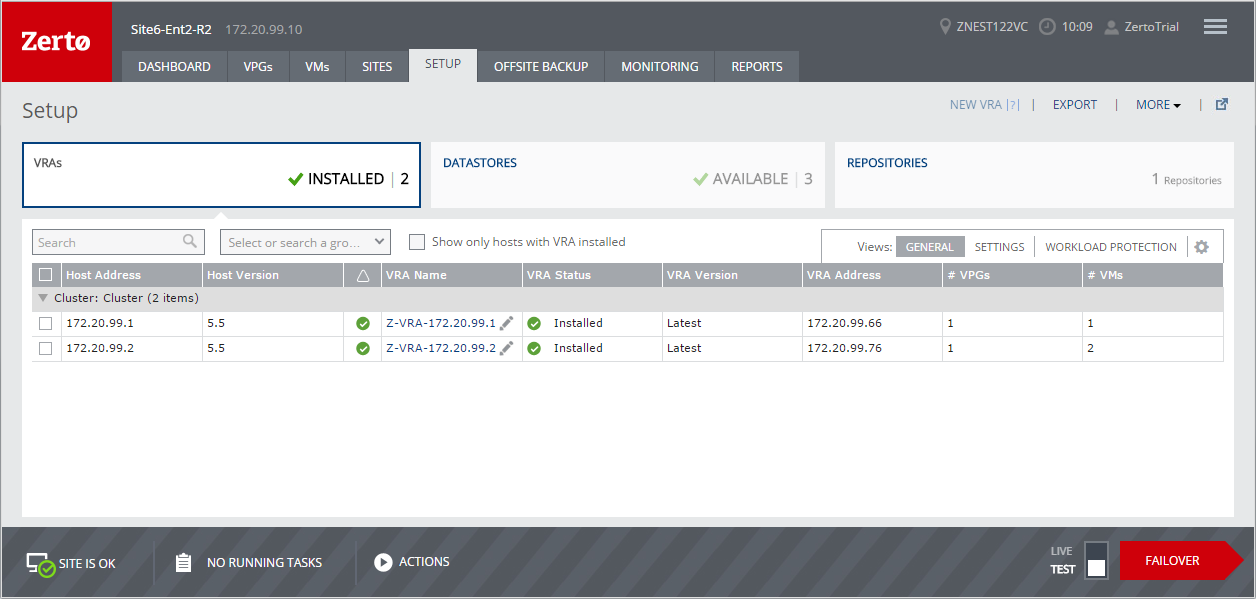
Task: Click VRA address 172.20.99.66
Action: [844, 323]
